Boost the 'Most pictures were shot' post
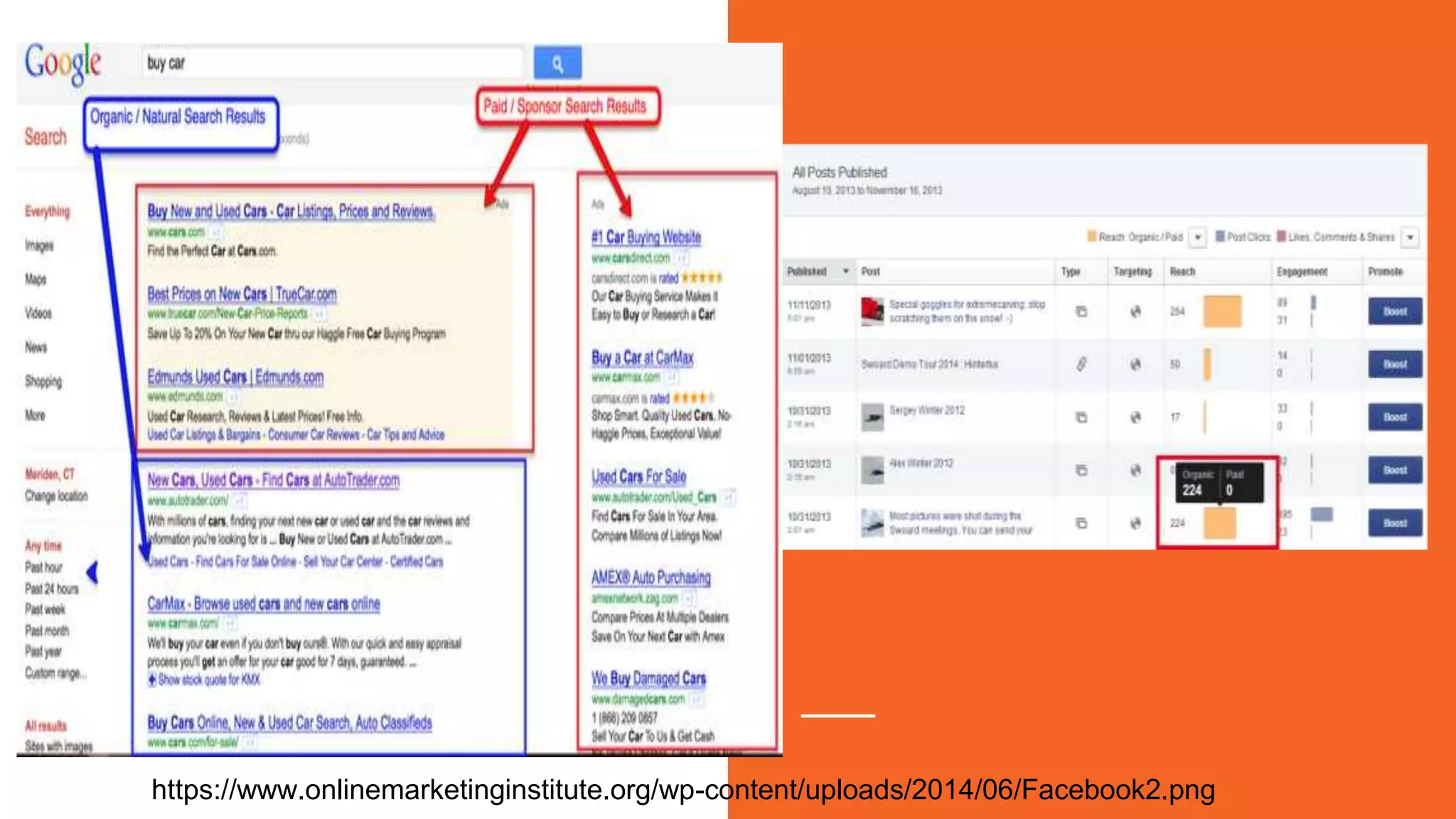Screen dimensions: 1456x819 click(1395, 523)
